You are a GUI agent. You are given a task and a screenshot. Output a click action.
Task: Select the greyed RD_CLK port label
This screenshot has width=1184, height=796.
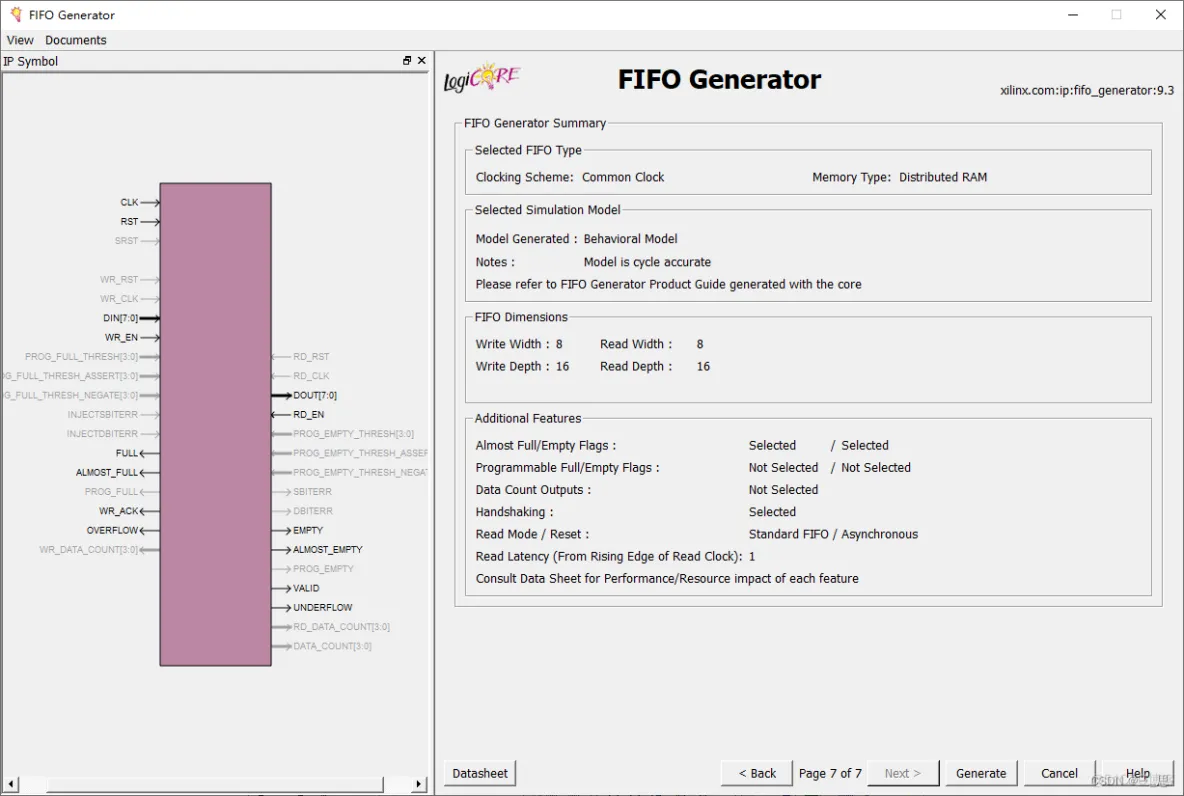point(311,376)
